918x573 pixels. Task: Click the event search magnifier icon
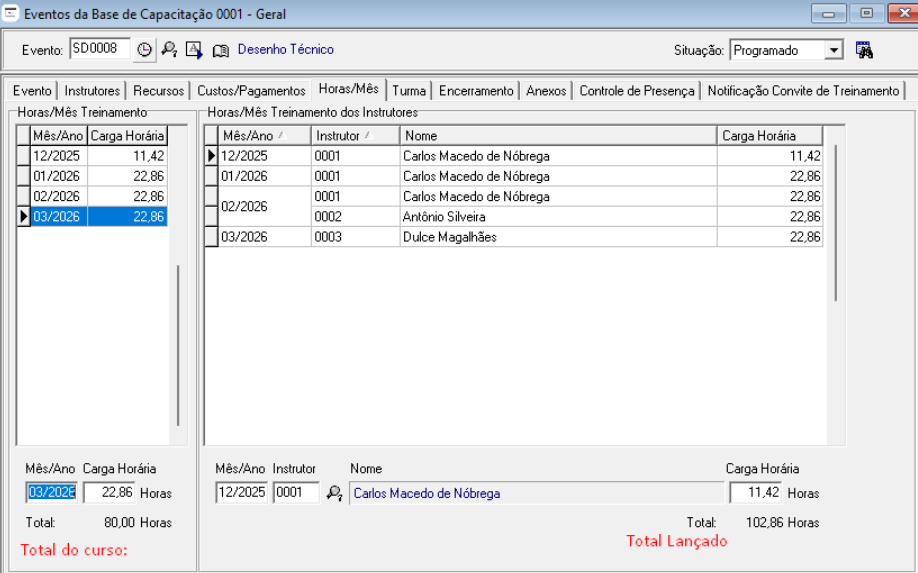[169, 50]
